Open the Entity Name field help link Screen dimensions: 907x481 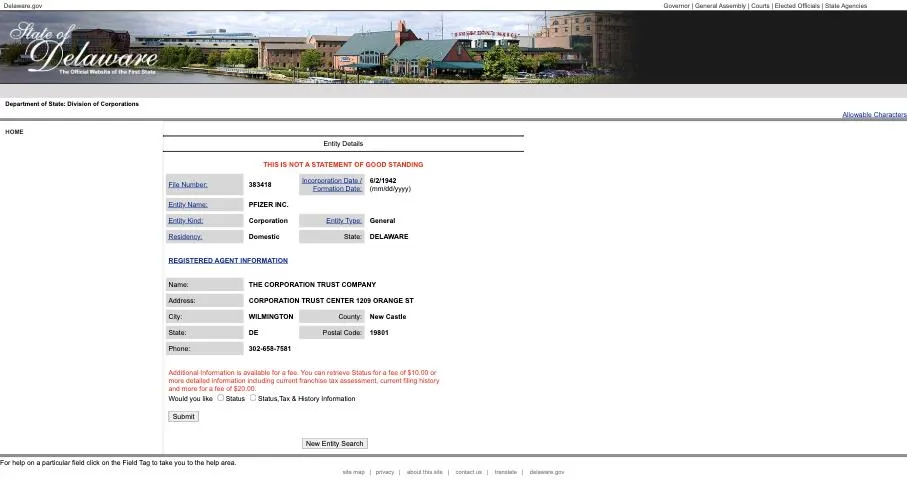coord(188,205)
